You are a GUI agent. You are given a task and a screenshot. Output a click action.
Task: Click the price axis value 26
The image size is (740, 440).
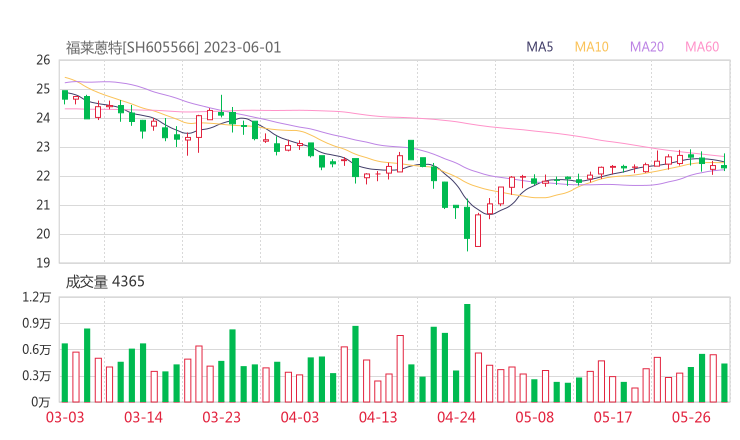pyautogui.click(x=43, y=60)
